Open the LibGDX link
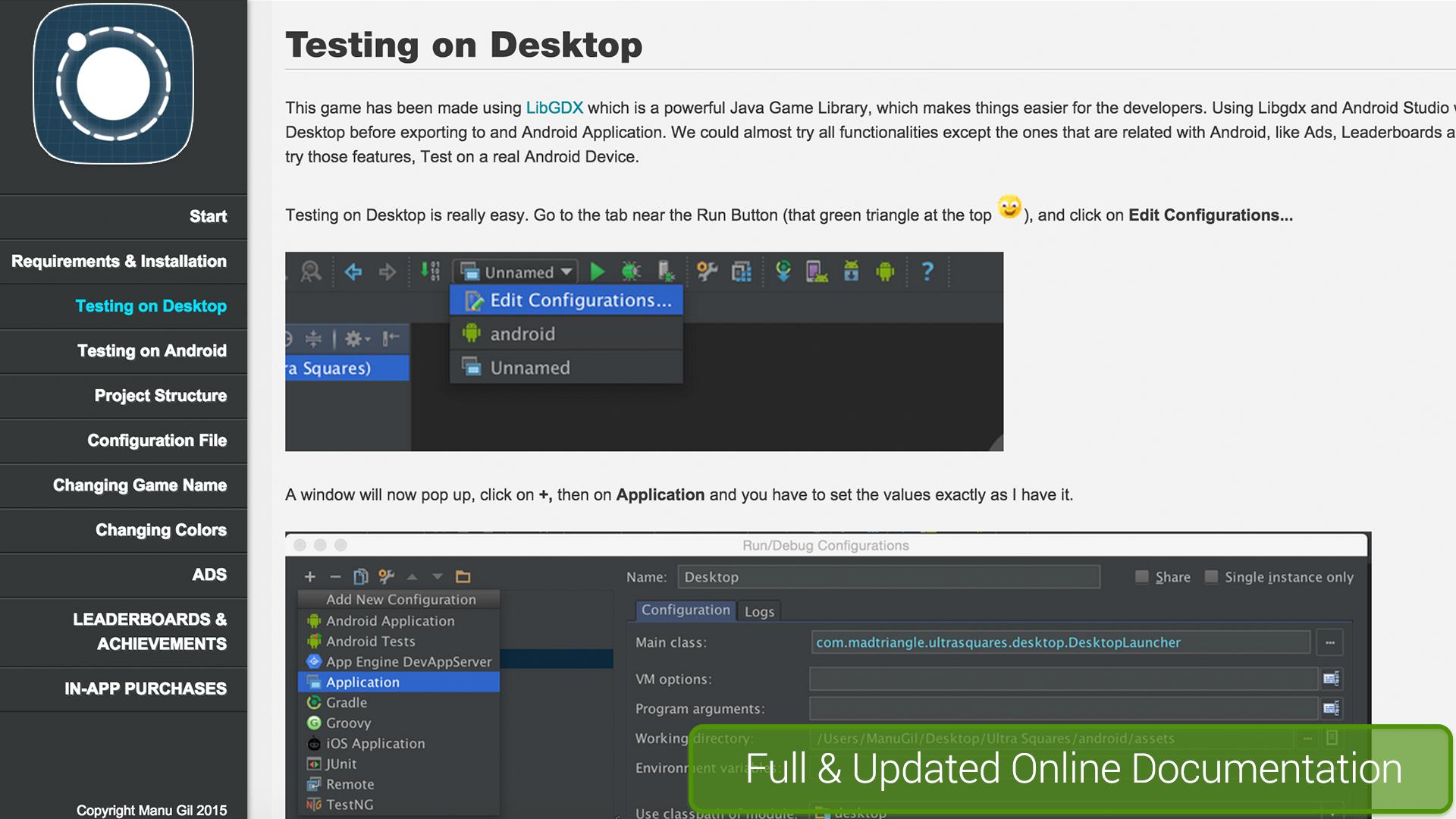1456x819 pixels. click(x=554, y=108)
